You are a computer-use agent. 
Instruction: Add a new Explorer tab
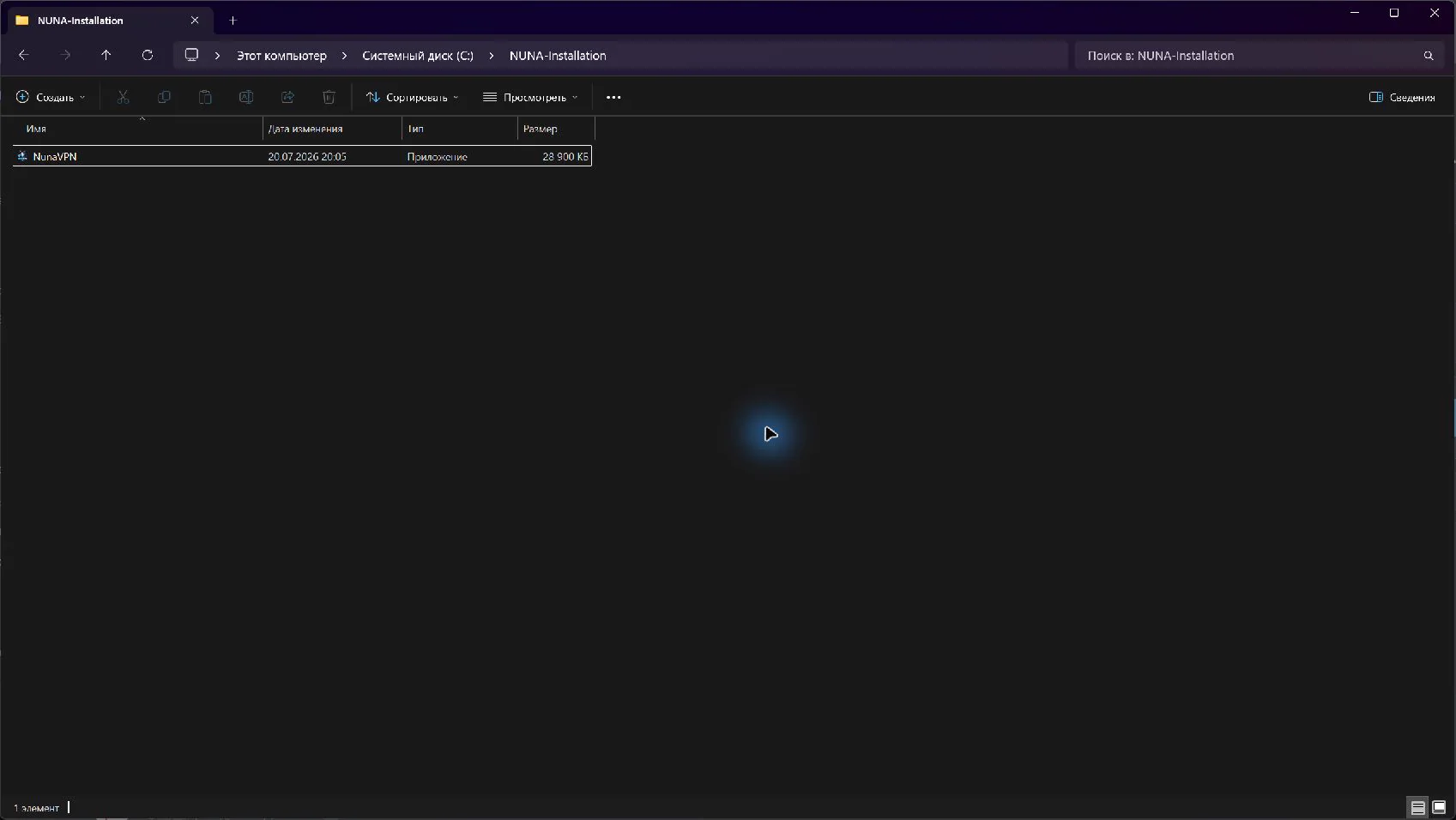click(x=233, y=20)
